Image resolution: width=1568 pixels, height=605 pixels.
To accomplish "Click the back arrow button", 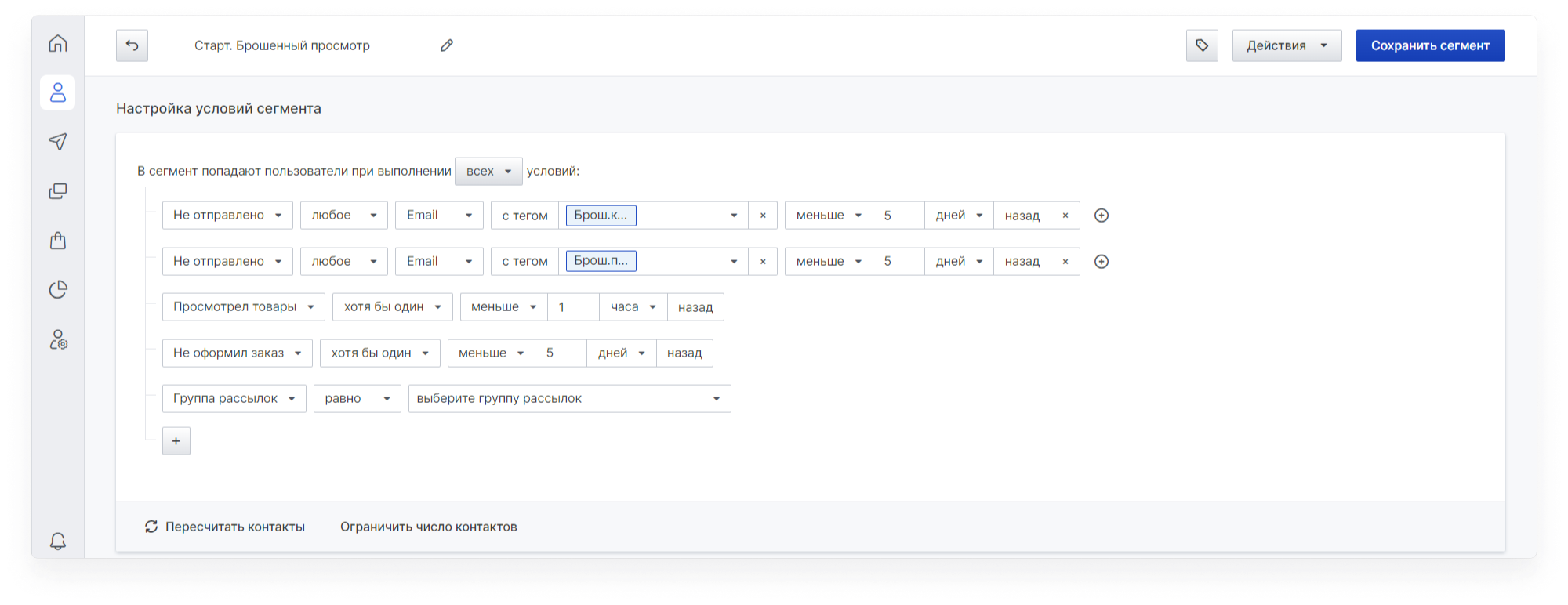I will pos(132,45).
